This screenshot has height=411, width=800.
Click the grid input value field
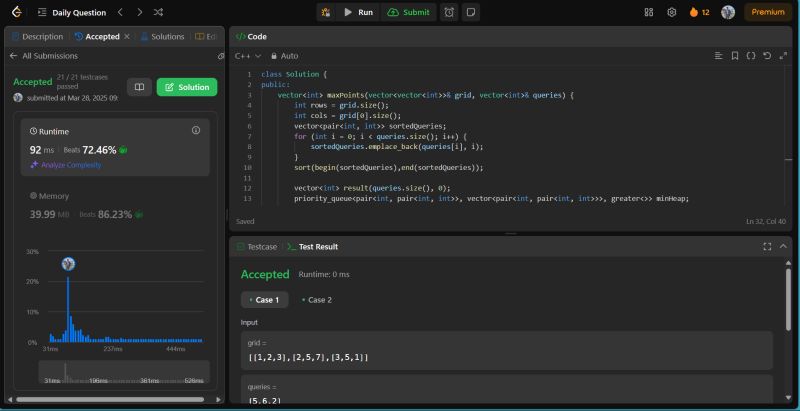click(507, 351)
